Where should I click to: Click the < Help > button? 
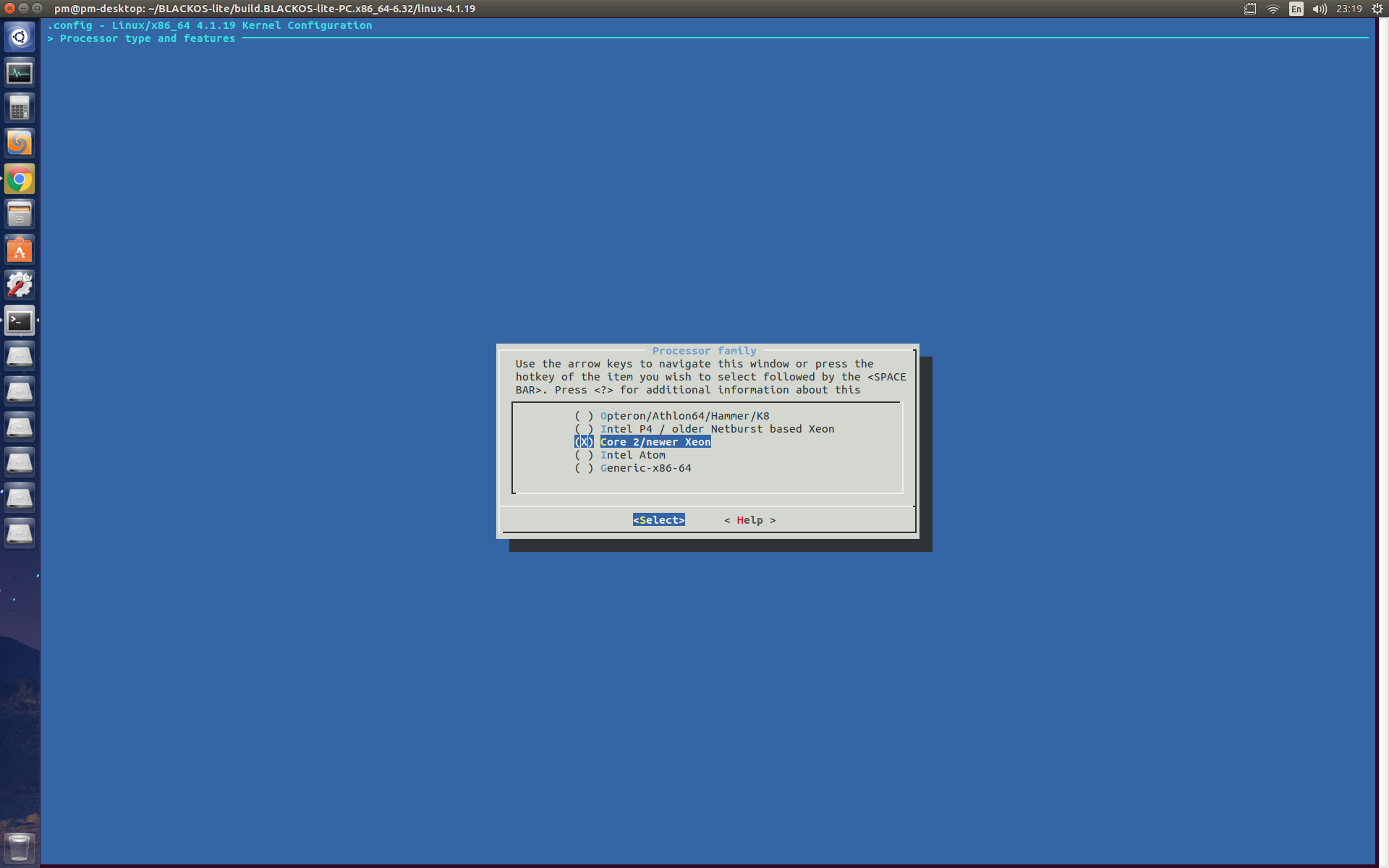(750, 520)
